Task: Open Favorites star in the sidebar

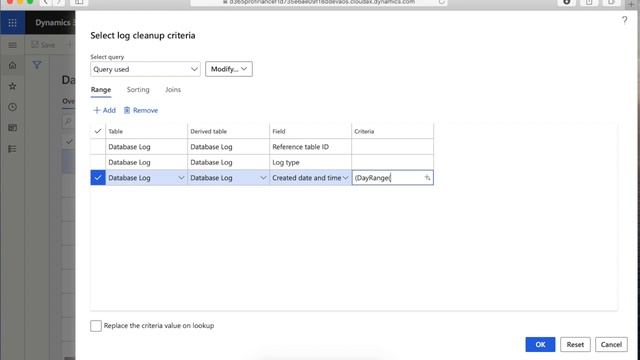Action: point(12,86)
